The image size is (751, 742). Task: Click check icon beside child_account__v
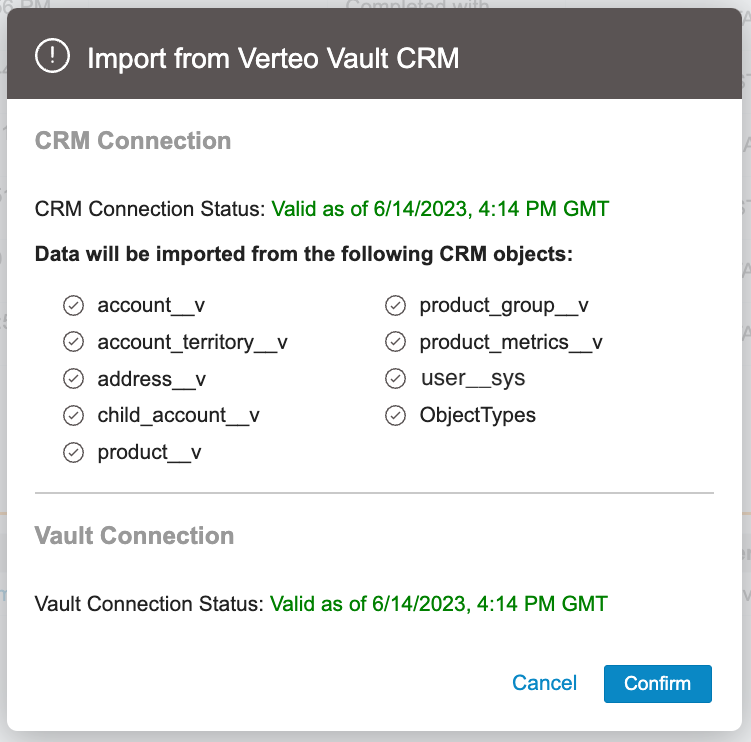(x=73, y=415)
